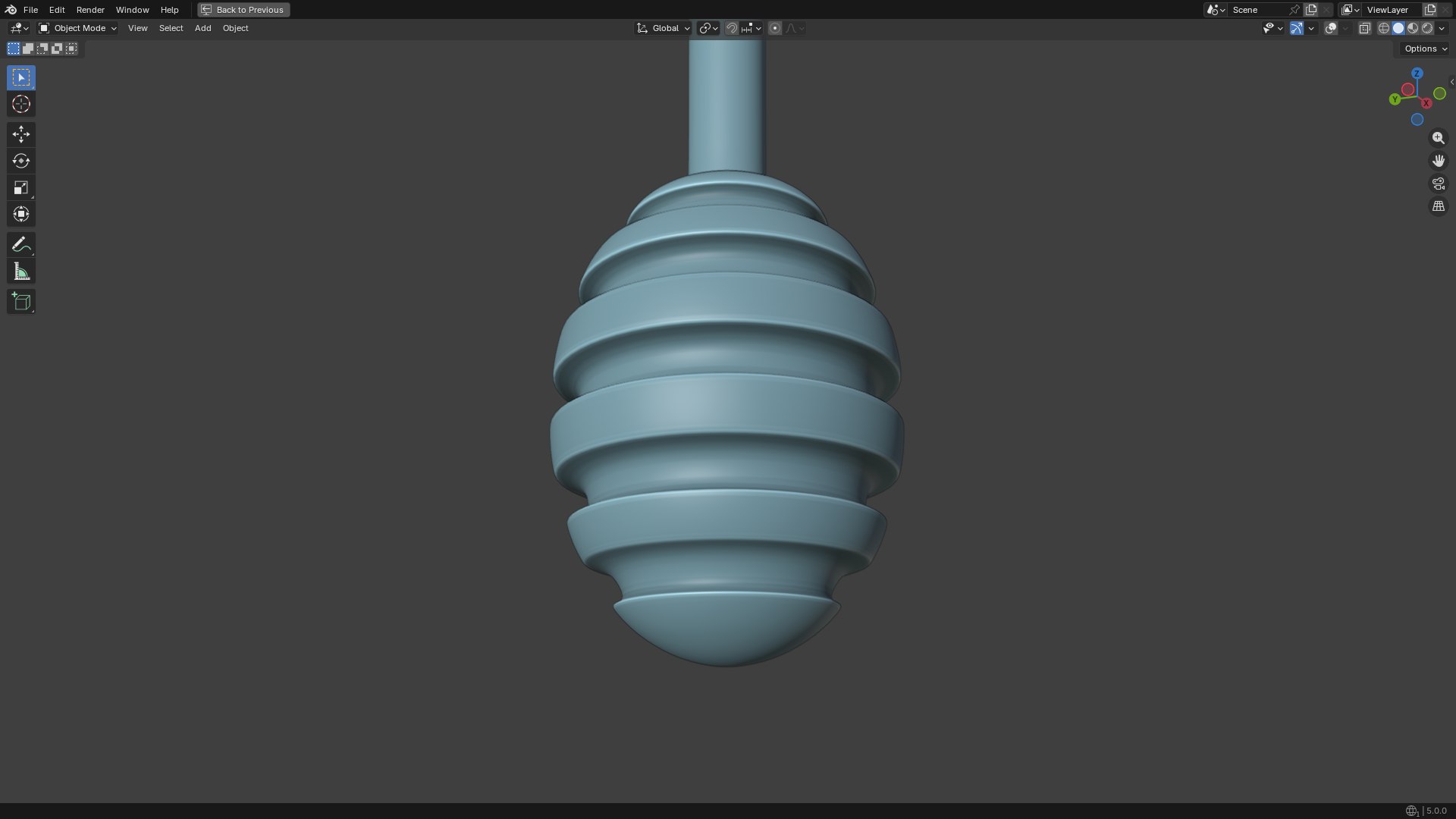Activate the Move tool

pos(21,134)
